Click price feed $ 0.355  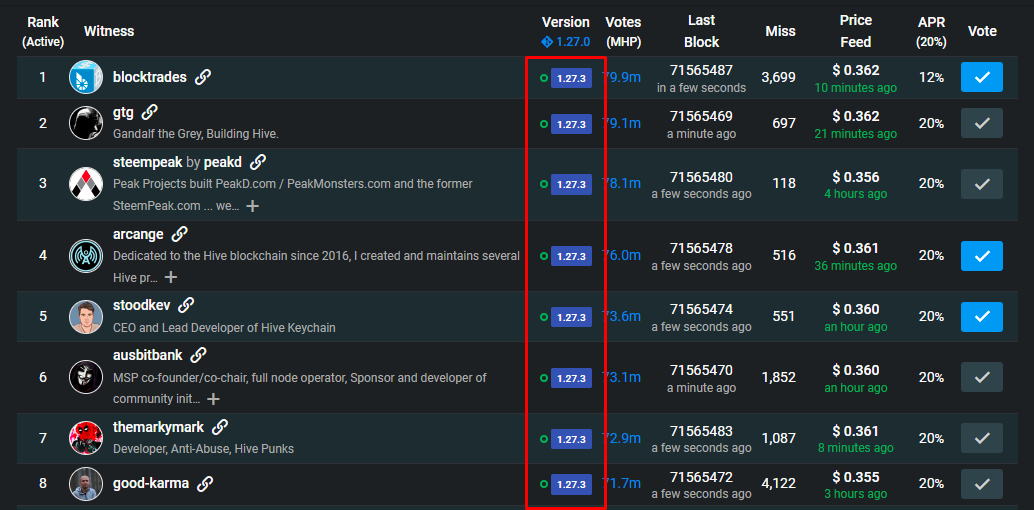(x=855, y=477)
